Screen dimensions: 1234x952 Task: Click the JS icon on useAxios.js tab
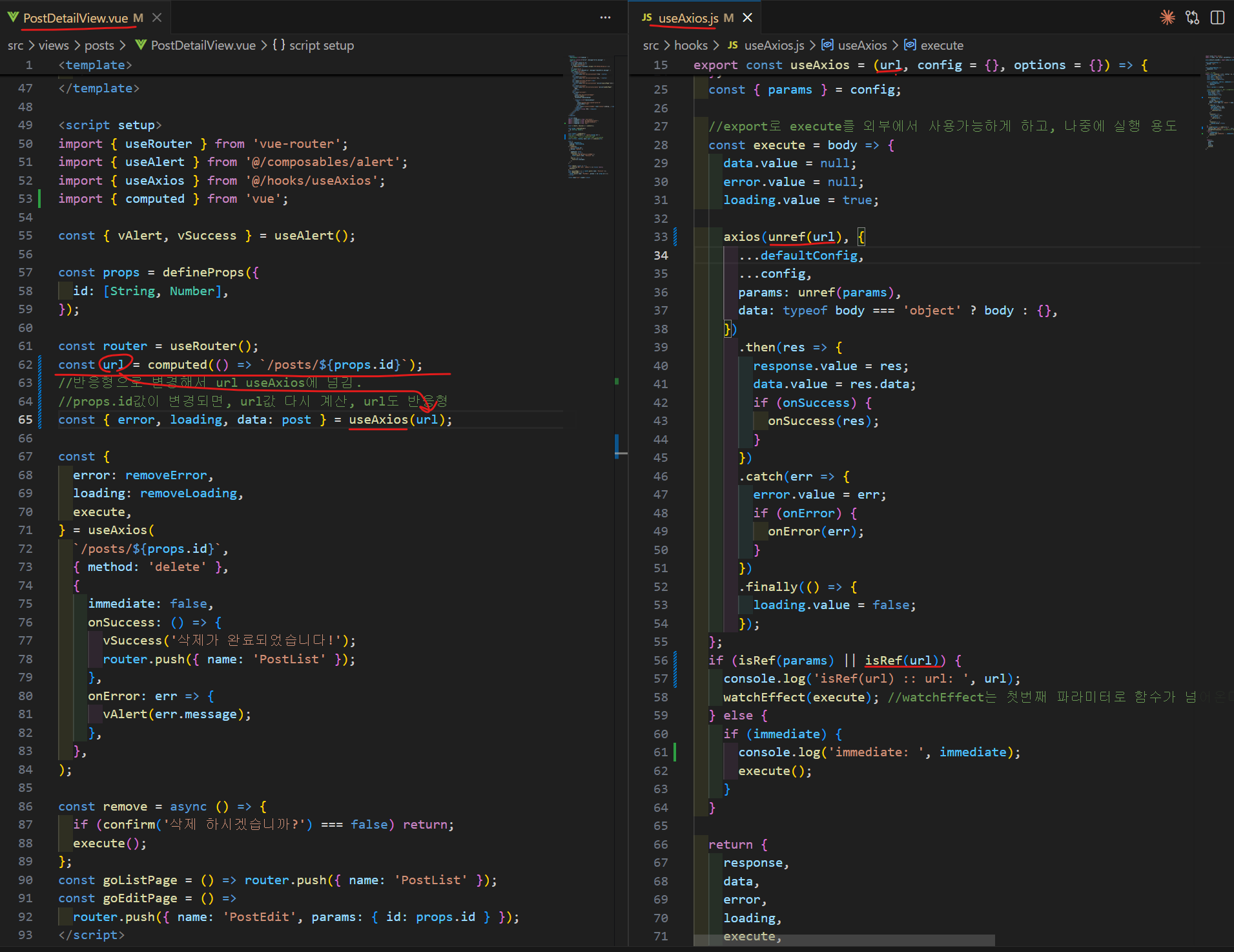(646, 17)
